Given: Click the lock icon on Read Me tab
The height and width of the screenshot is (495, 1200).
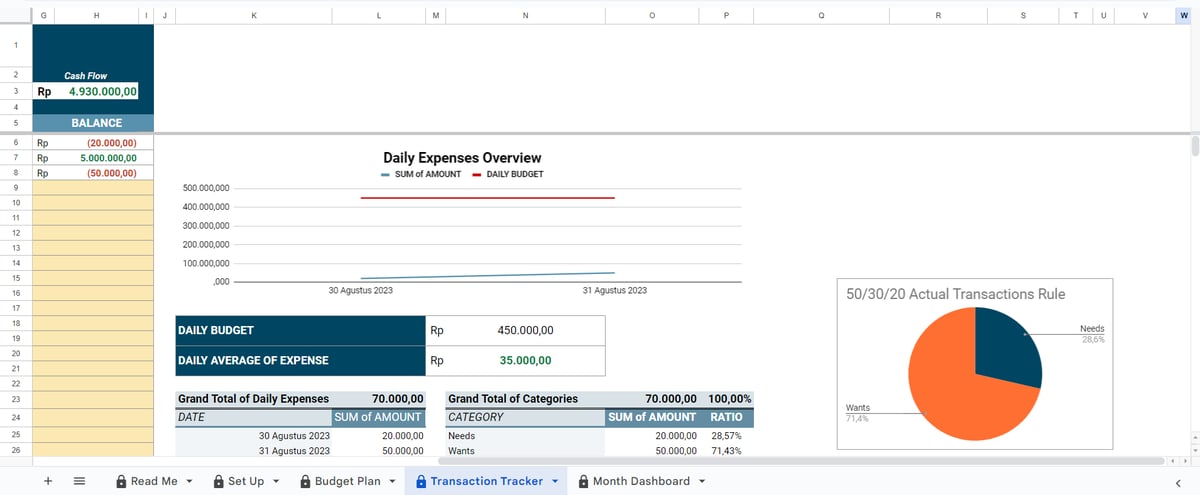Looking at the screenshot, I should coord(121,481).
